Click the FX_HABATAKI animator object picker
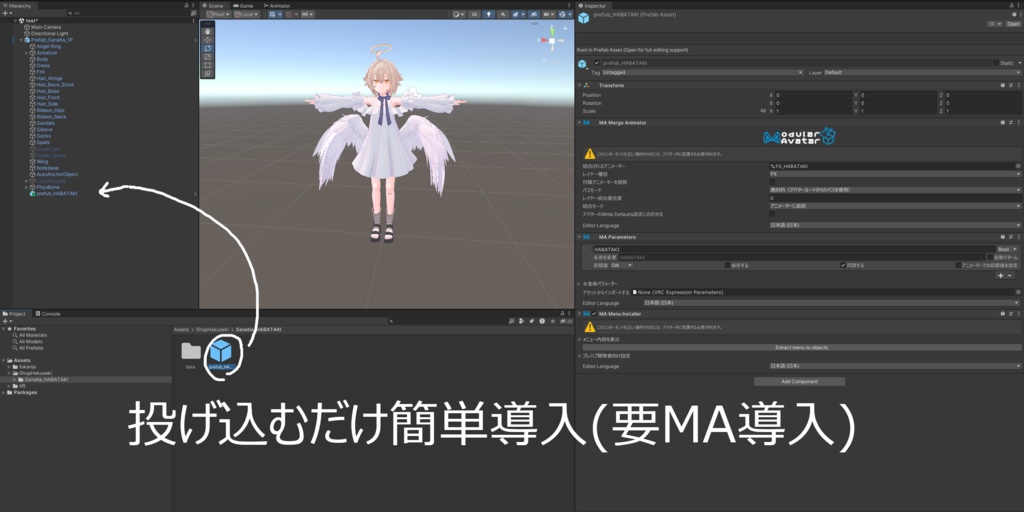Screen dimensions: 1024x512 tap(1017, 167)
